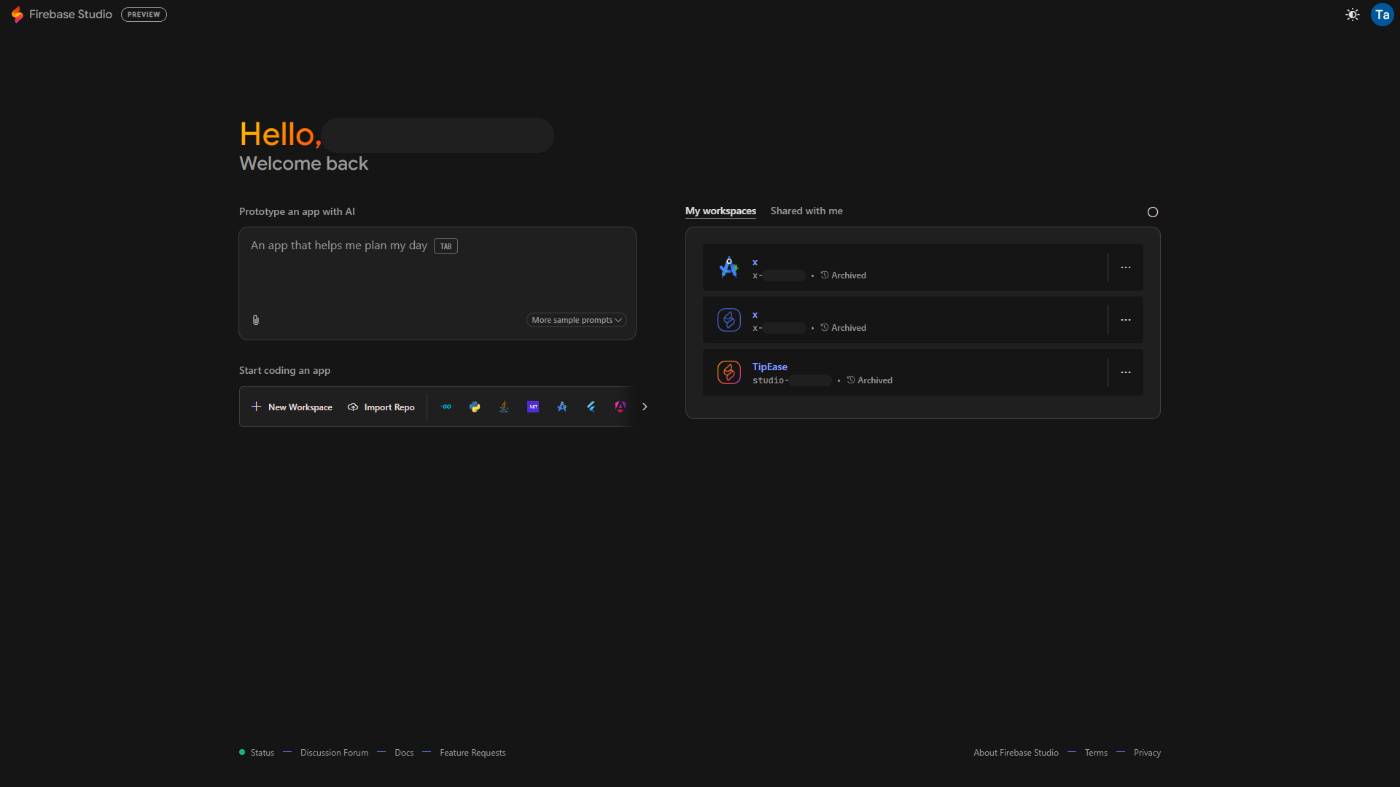Viewport: 1400px width, 787px height.
Task: Click Archived status of TipEase workspace
Action: point(869,380)
